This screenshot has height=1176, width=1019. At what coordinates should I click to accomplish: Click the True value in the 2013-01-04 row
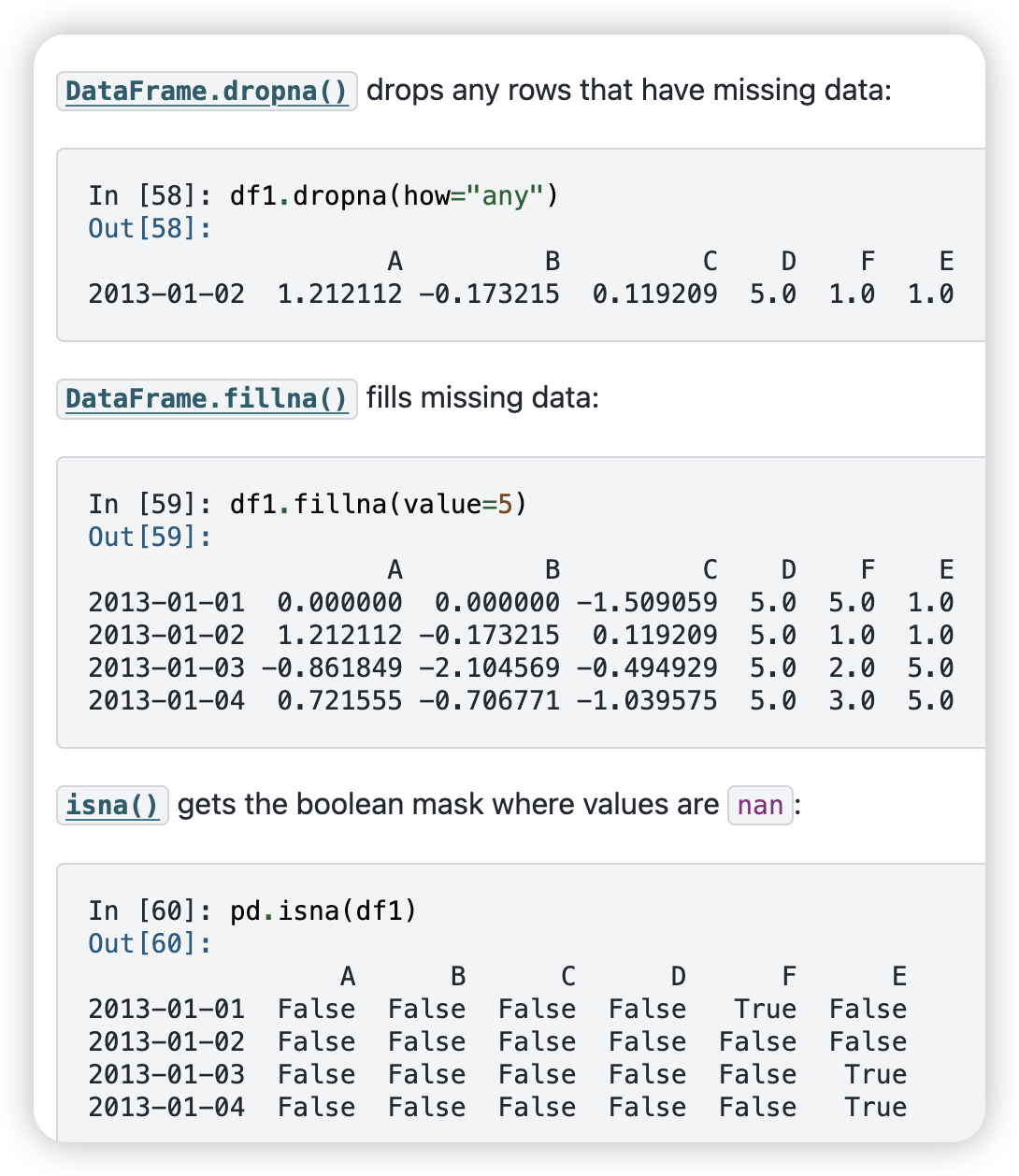875,1107
